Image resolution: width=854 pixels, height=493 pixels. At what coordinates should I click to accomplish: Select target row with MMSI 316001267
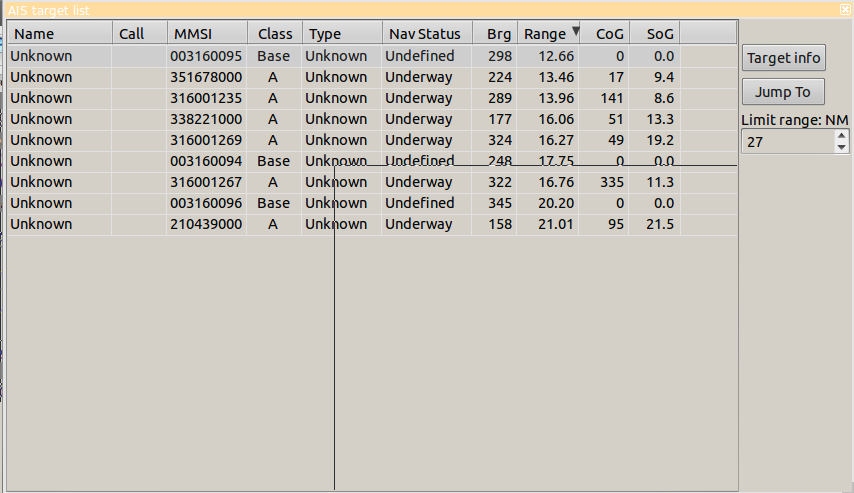click(206, 182)
